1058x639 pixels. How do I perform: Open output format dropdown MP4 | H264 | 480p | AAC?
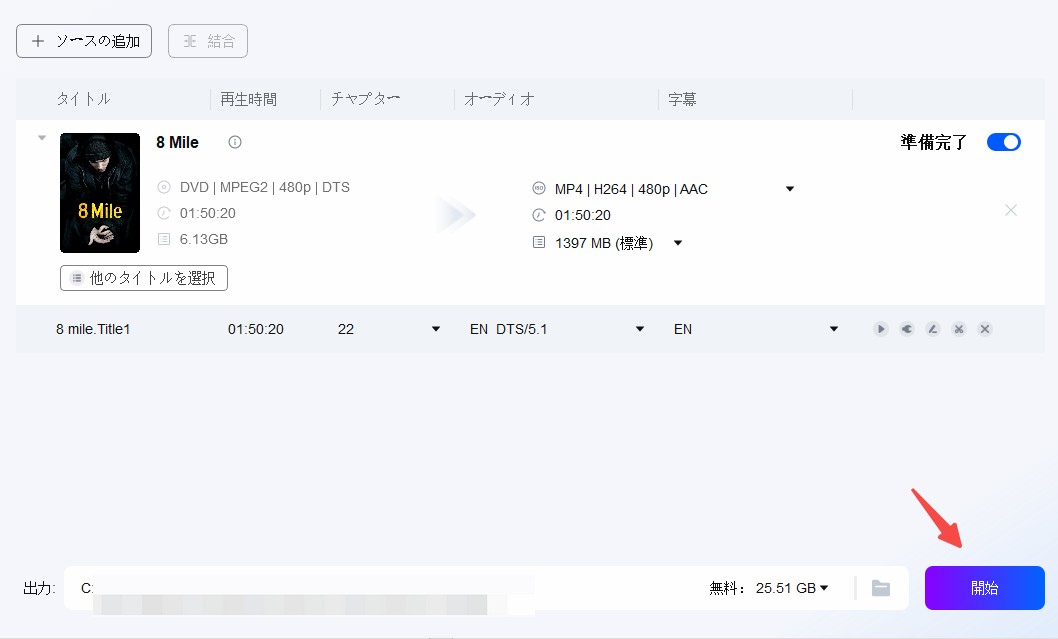[789, 189]
